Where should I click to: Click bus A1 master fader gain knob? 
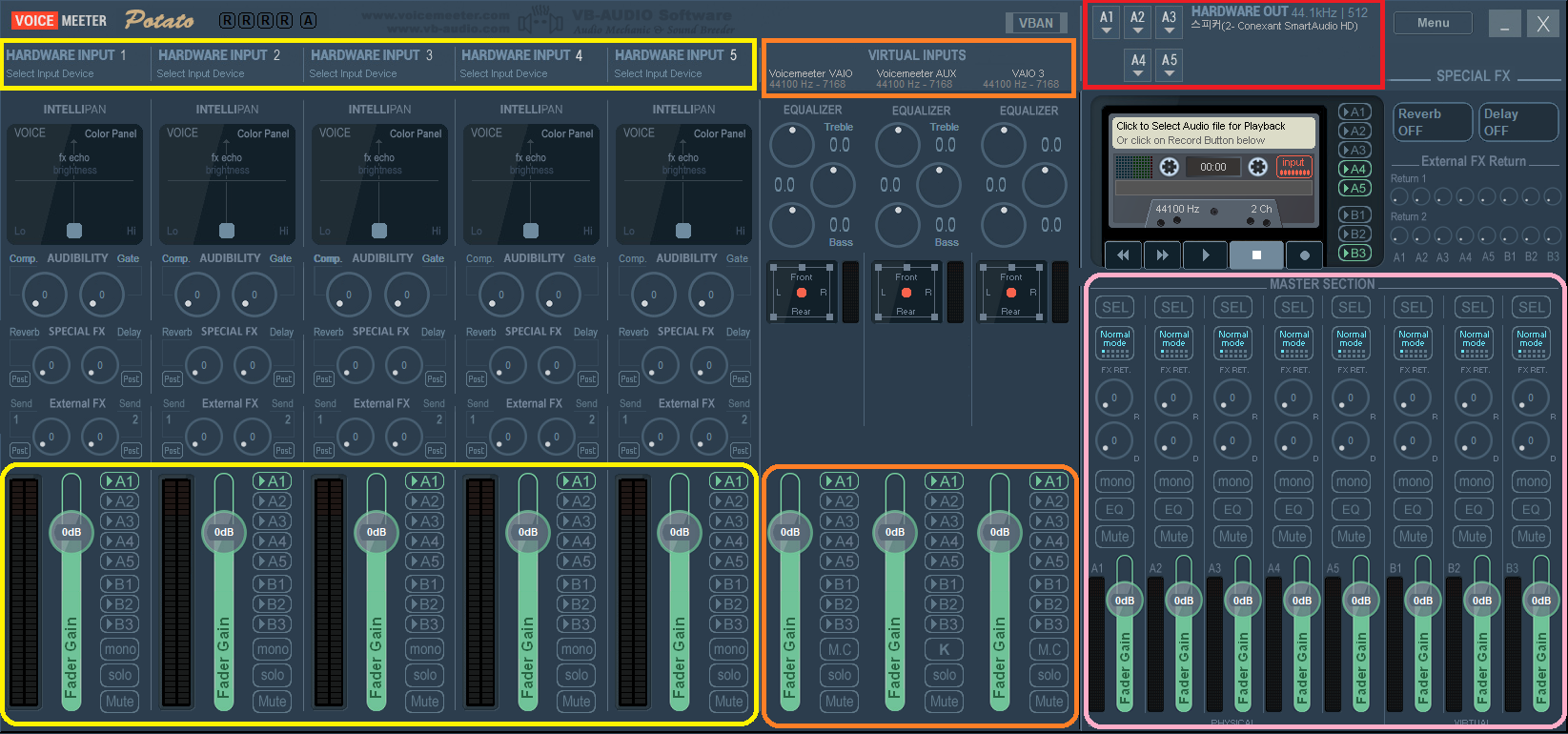[1125, 601]
